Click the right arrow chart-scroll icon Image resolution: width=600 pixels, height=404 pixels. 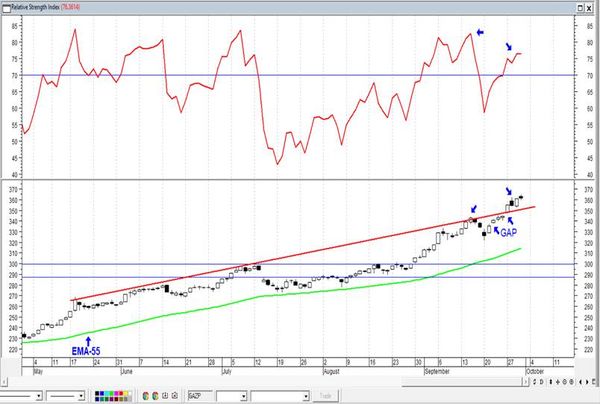point(587,382)
